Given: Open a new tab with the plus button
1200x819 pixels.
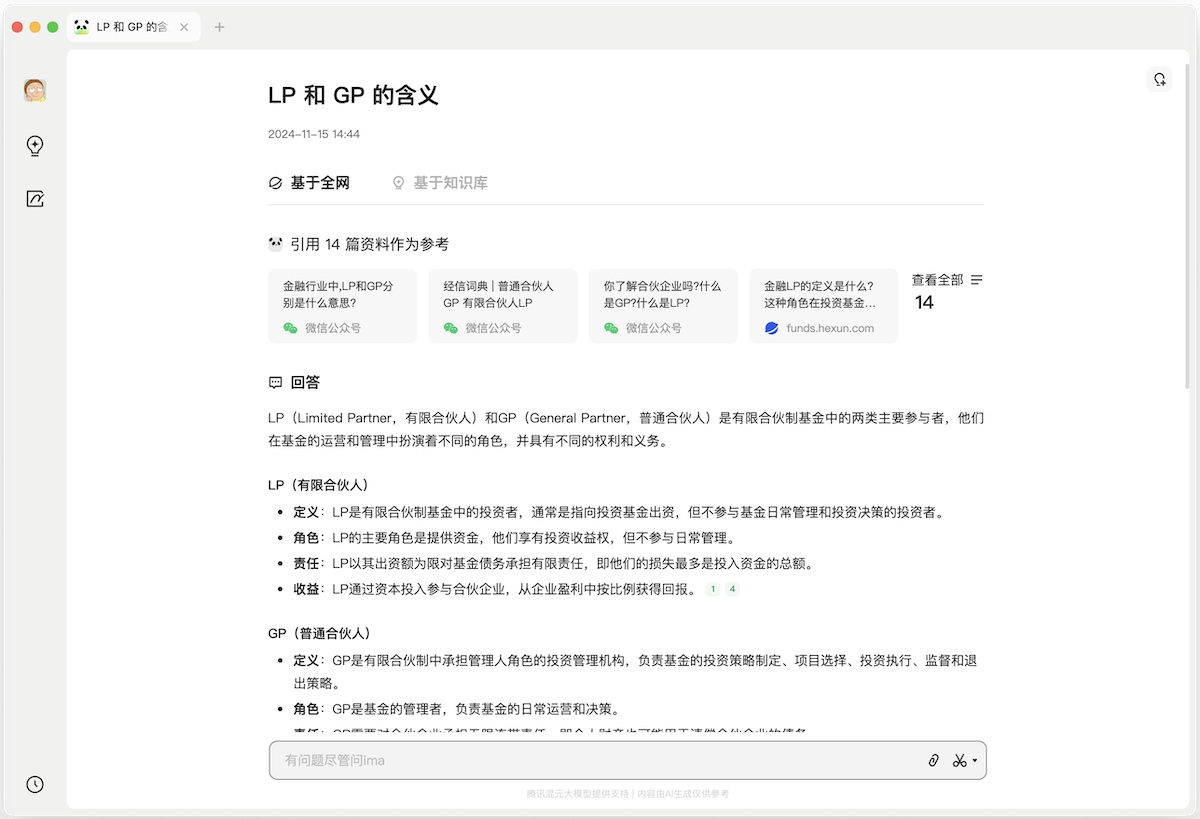Looking at the screenshot, I should pyautogui.click(x=220, y=27).
